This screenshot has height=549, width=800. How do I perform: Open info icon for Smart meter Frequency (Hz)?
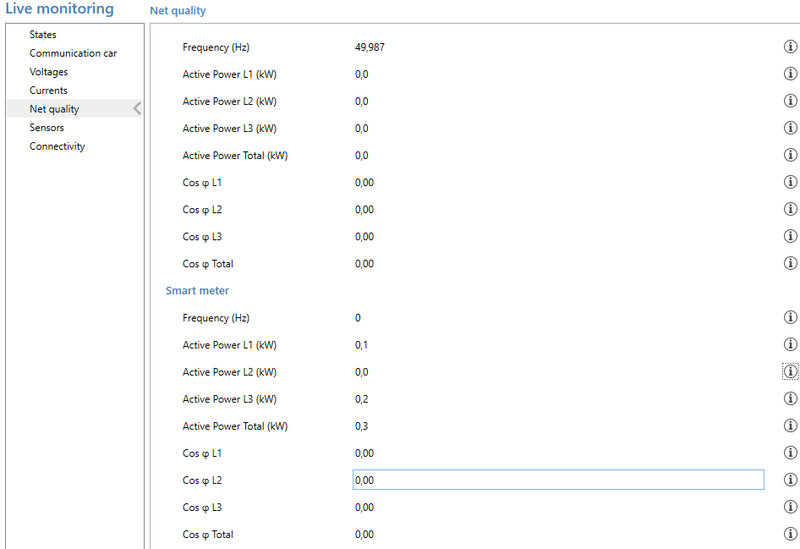coord(790,317)
